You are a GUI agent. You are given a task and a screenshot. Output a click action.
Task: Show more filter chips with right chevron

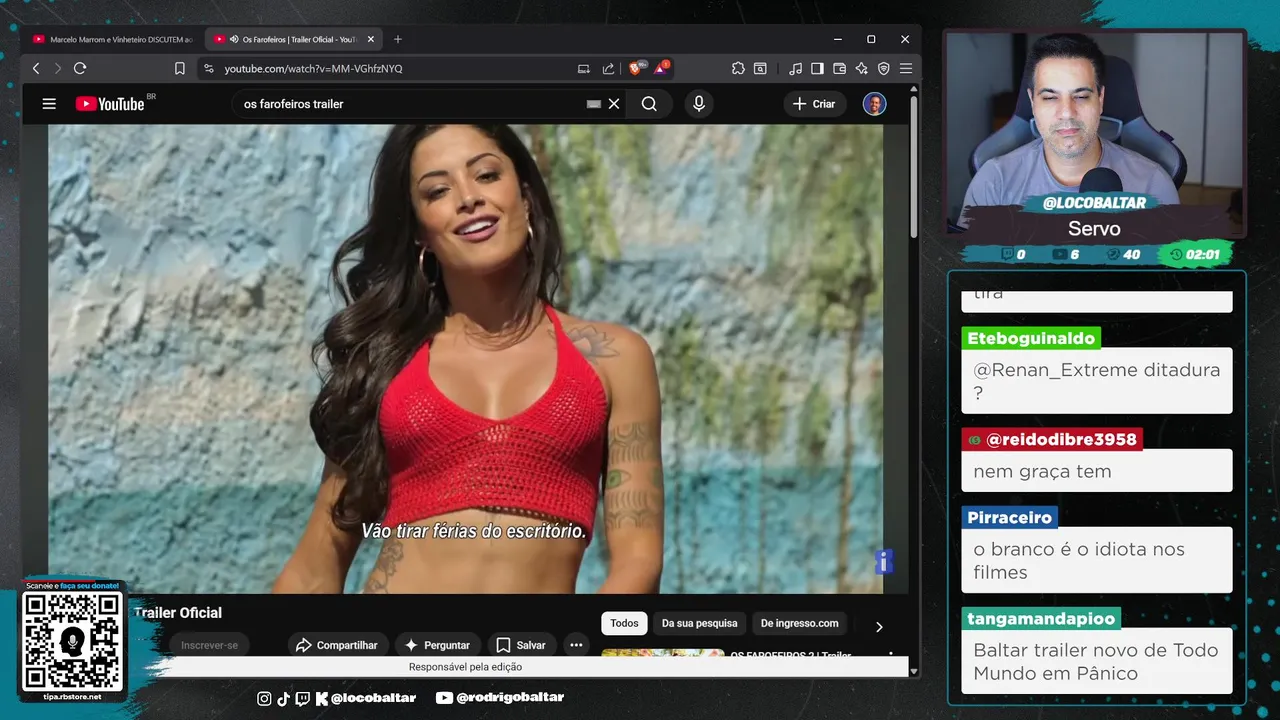click(879, 627)
